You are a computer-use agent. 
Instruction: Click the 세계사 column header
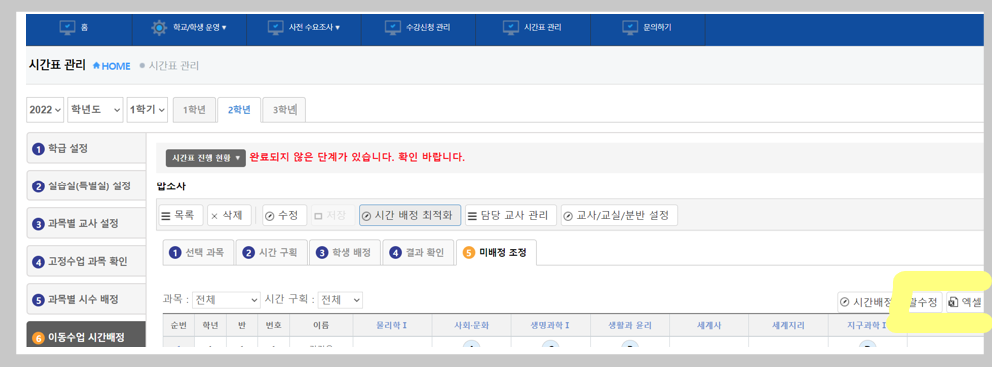coord(709,326)
